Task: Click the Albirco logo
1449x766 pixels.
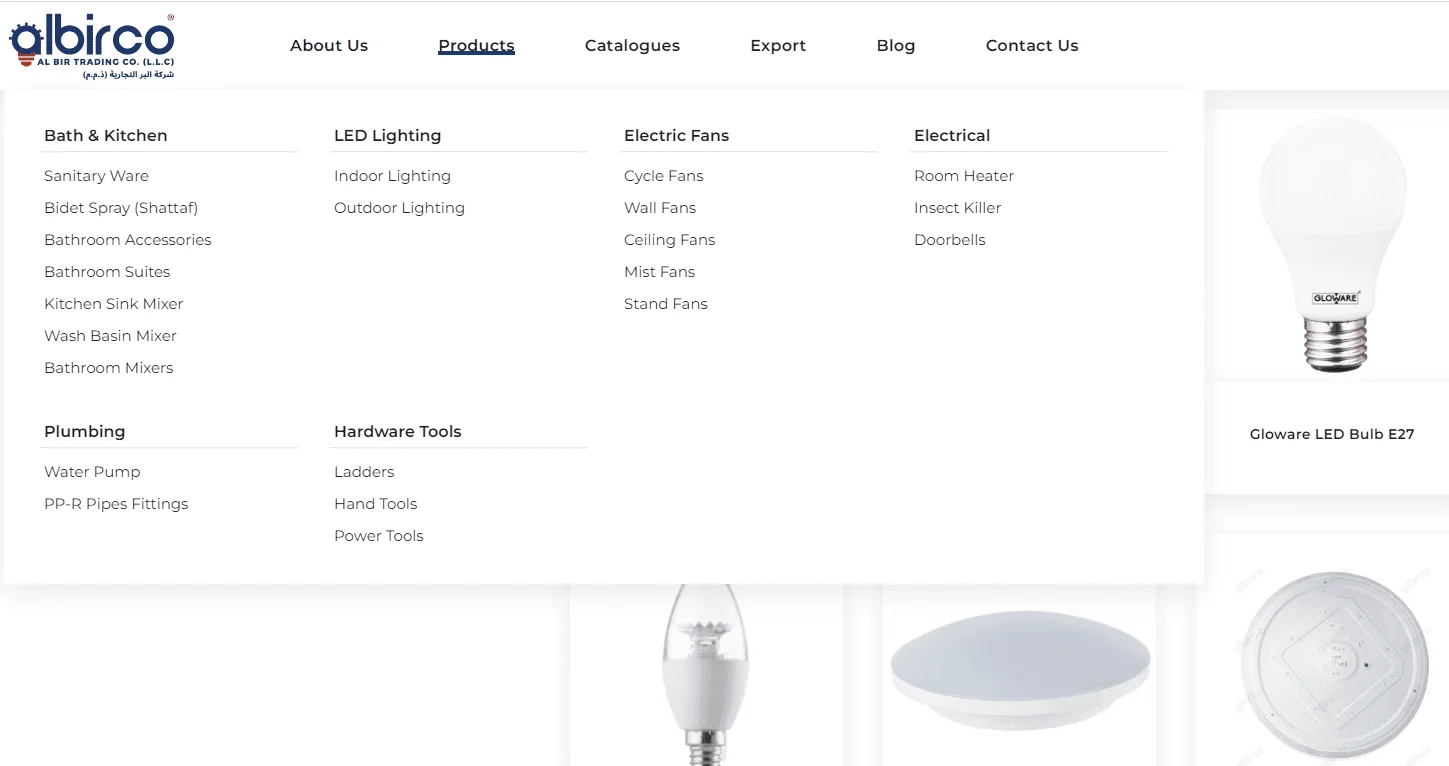Action: point(92,46)
